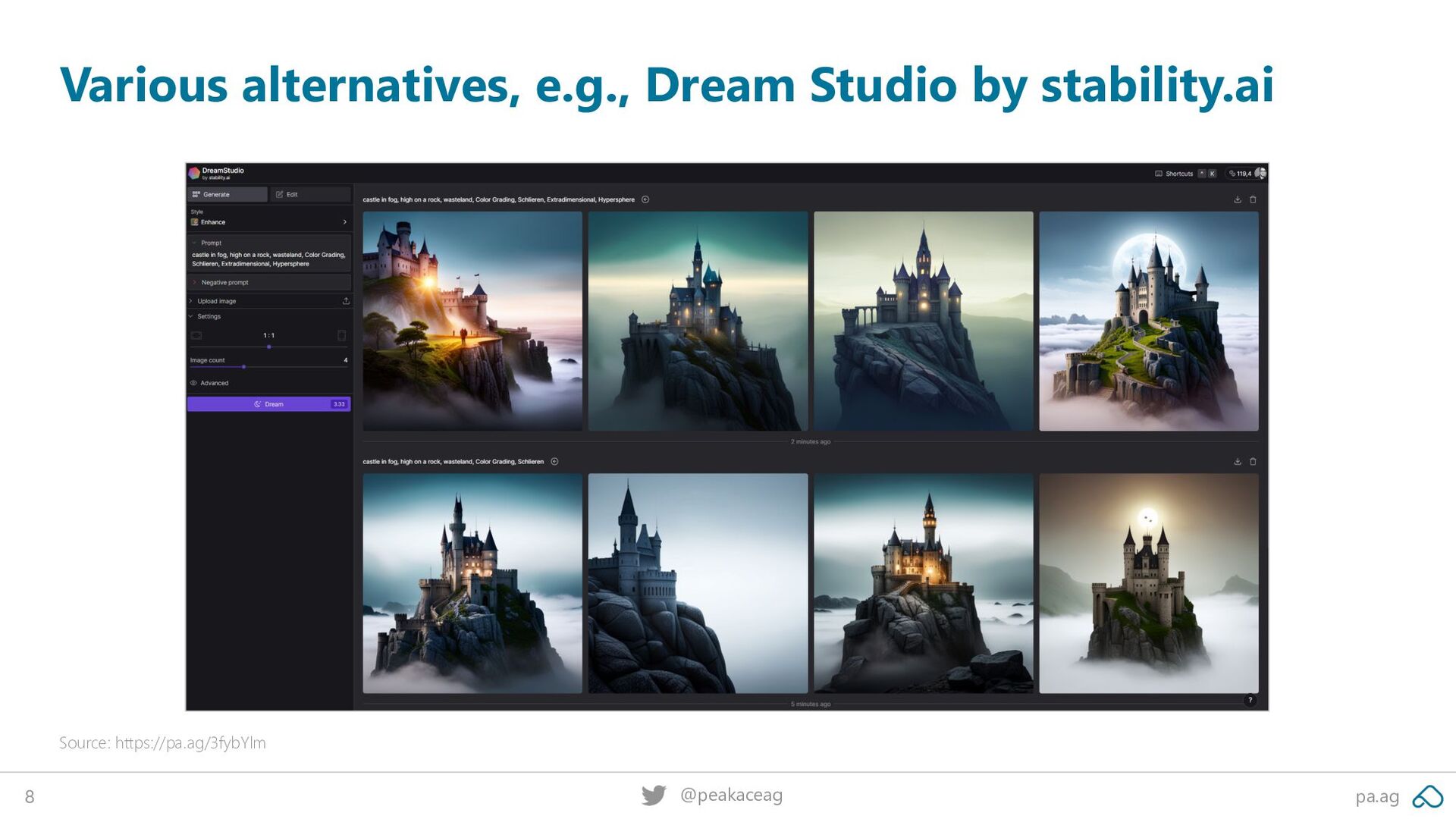
Task: Click the upload image arrow icon
Action: tap(346, 301)
